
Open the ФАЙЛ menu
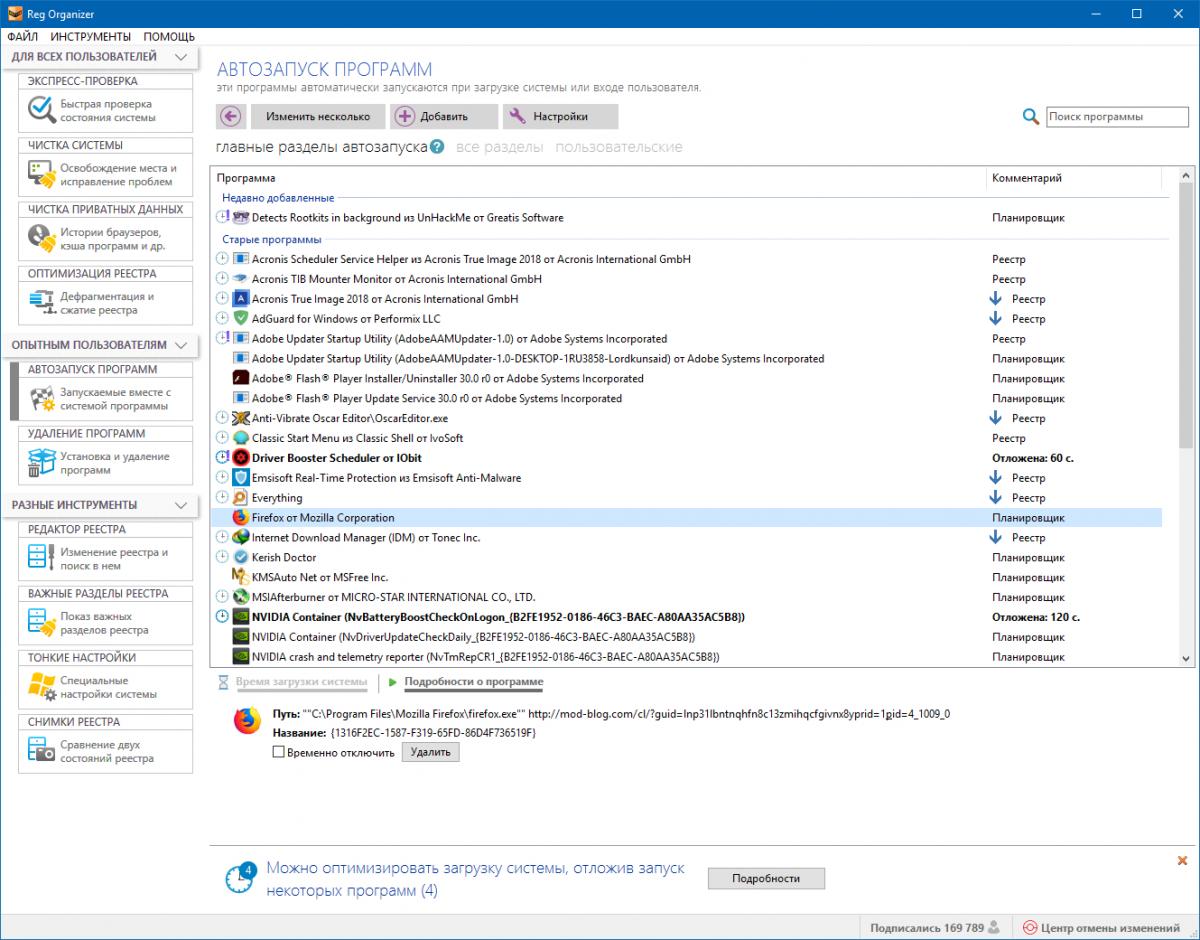coord(22,36)
